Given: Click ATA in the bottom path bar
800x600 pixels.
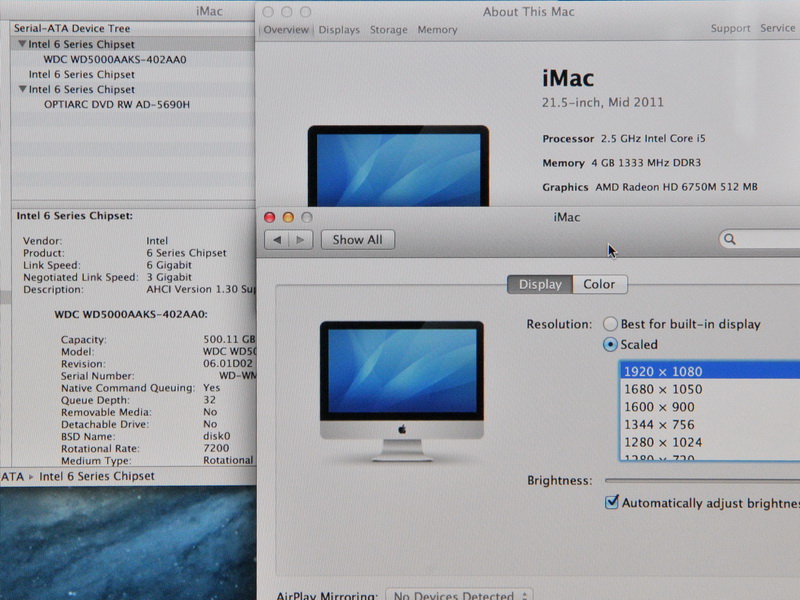Looking at the screenshot, I should click(12, 477).
